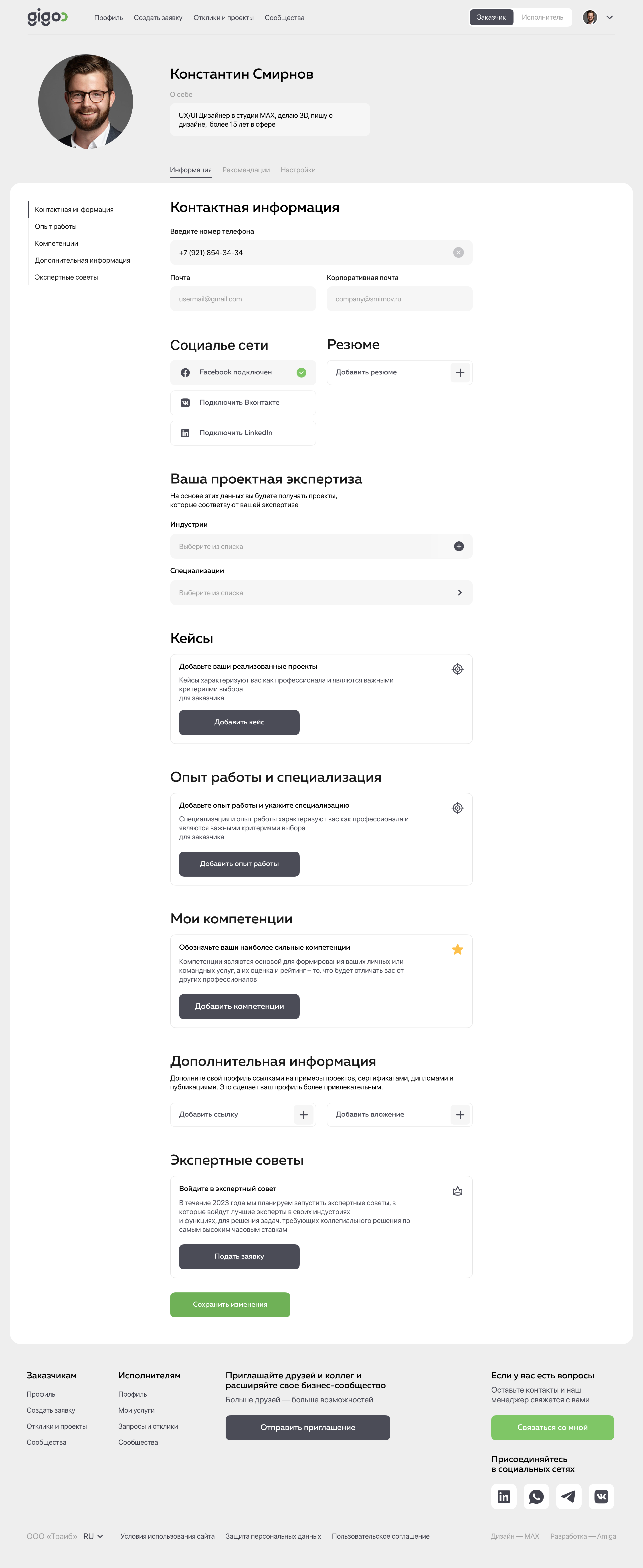Open the Специализации dropdown list
Screen dimensions: 643x1568
[x=459, y=593]
